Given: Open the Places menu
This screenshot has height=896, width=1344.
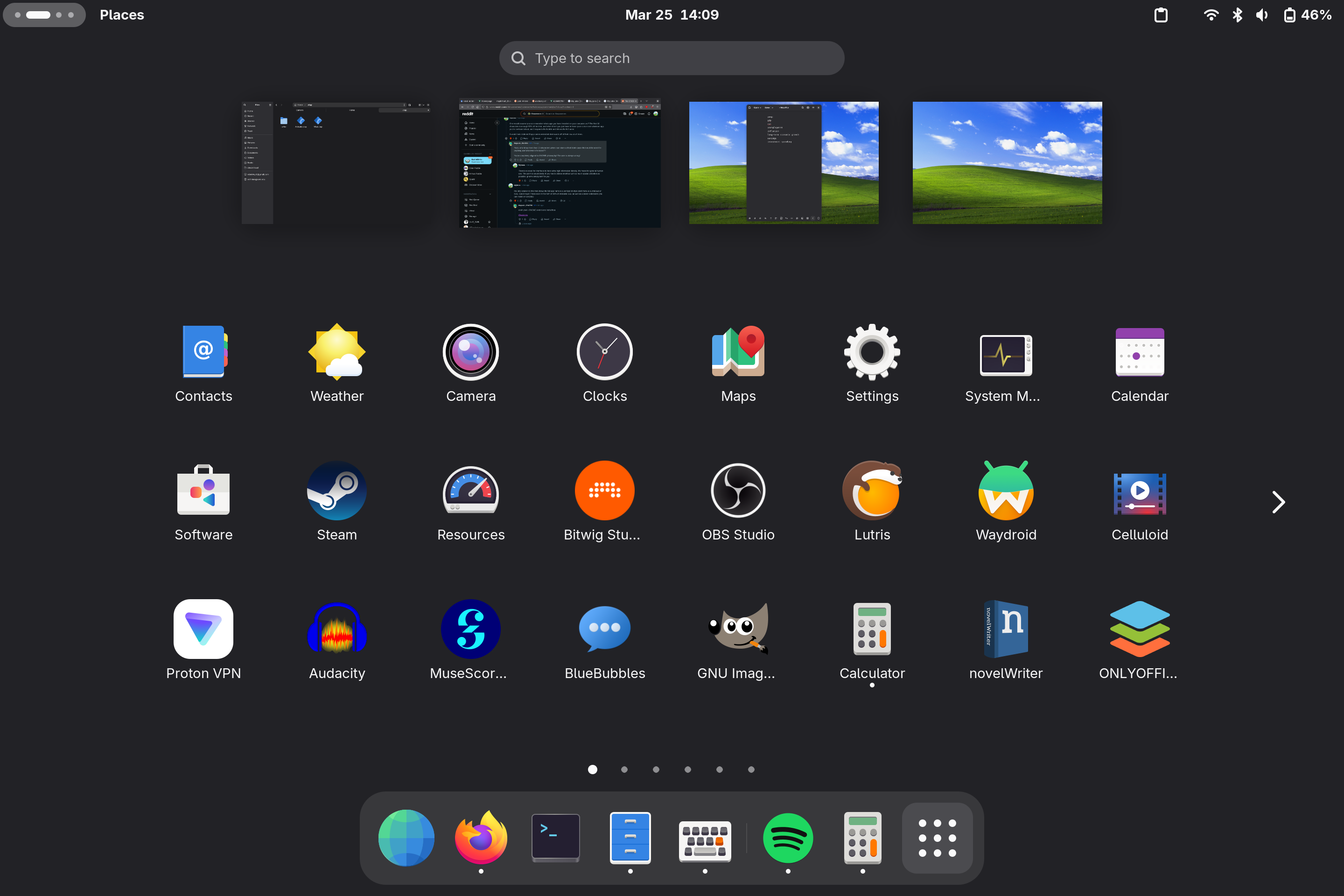Looking at the screenshot, I should 122,15.
